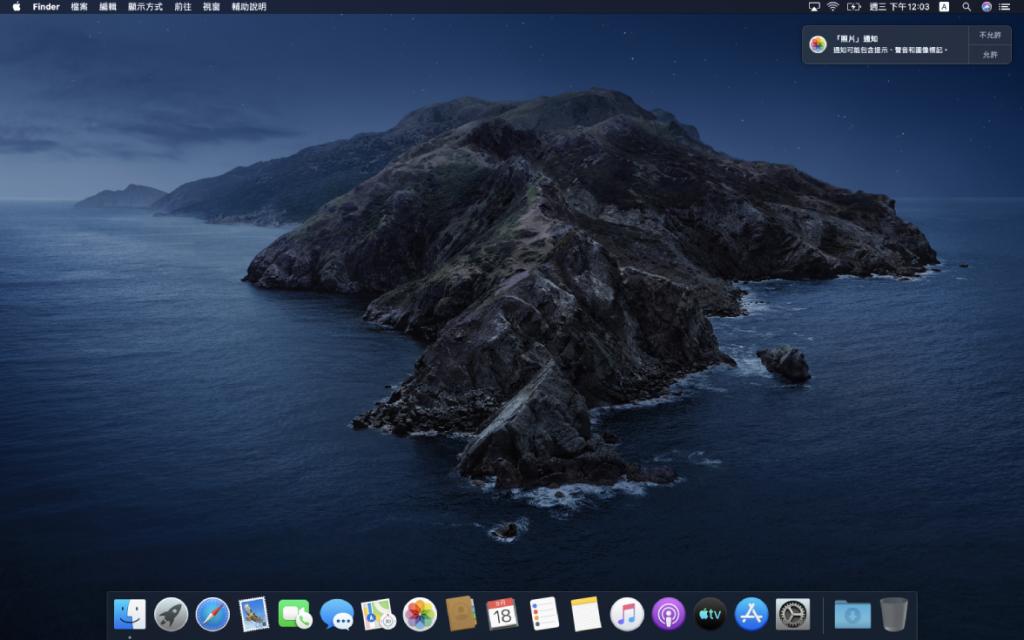Open the Trash in Dock
This screenshot has width=1024, height=640.
tap(894, 614)
